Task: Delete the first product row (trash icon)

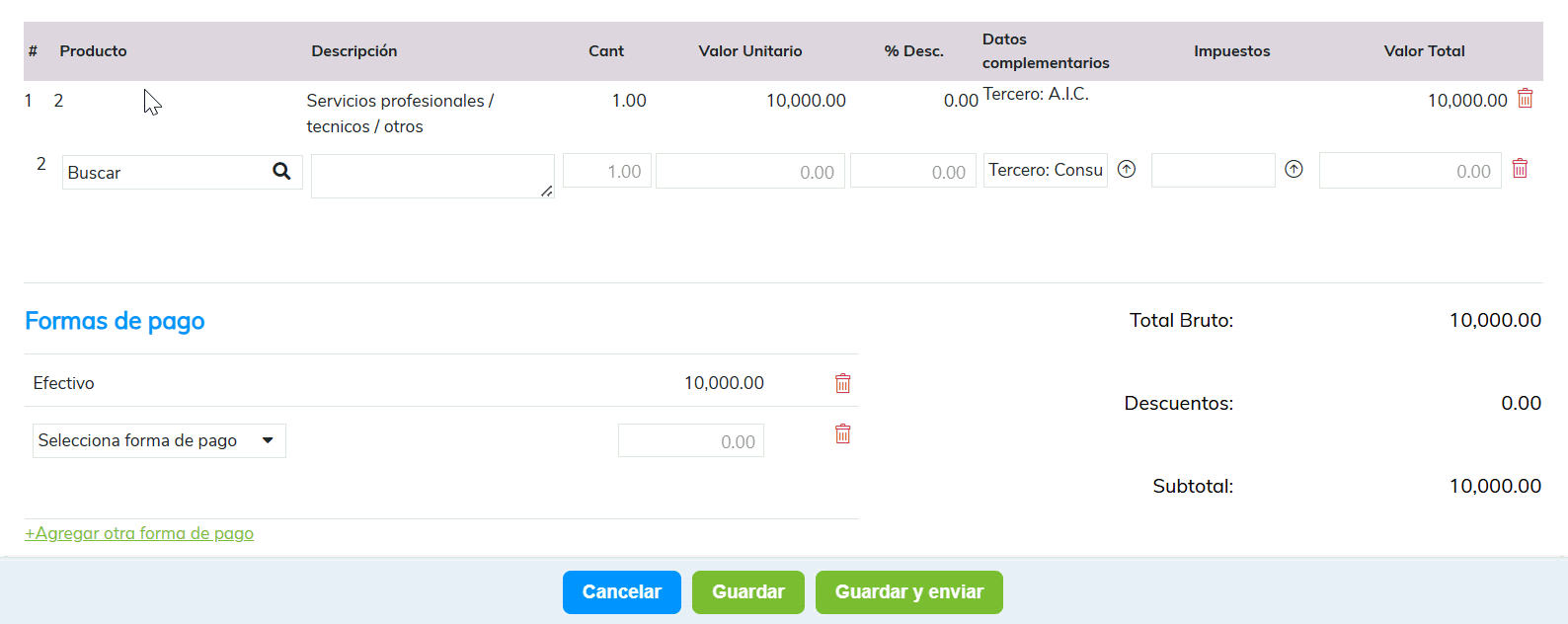Action: (1525, 99)
